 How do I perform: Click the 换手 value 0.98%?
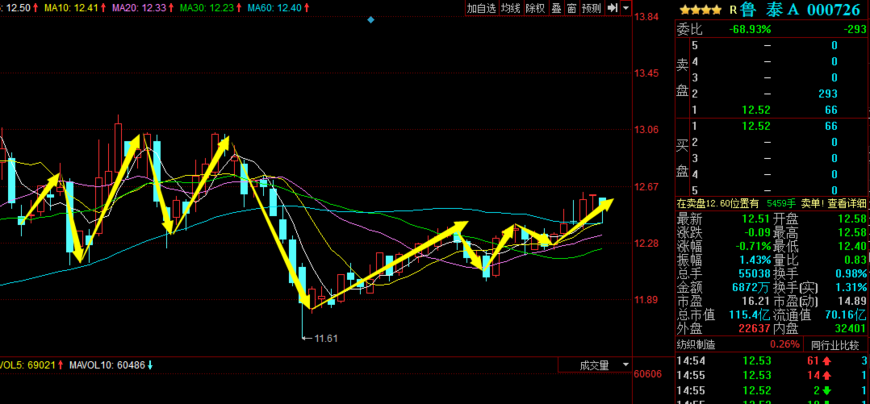pyautogui.click(x=852, y=273)
